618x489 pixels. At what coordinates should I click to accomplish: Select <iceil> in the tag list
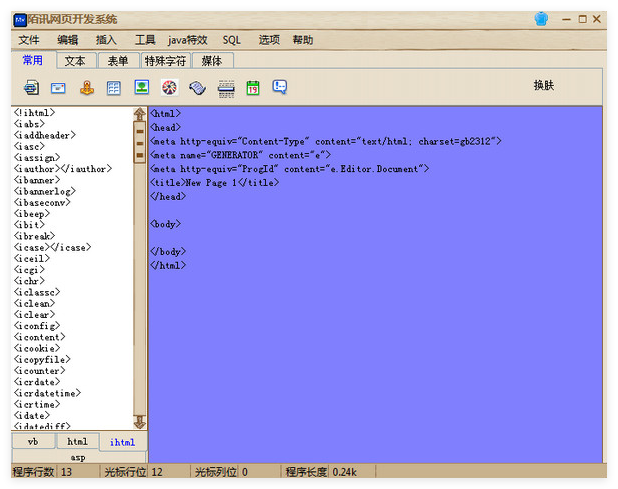pos(32,258)
